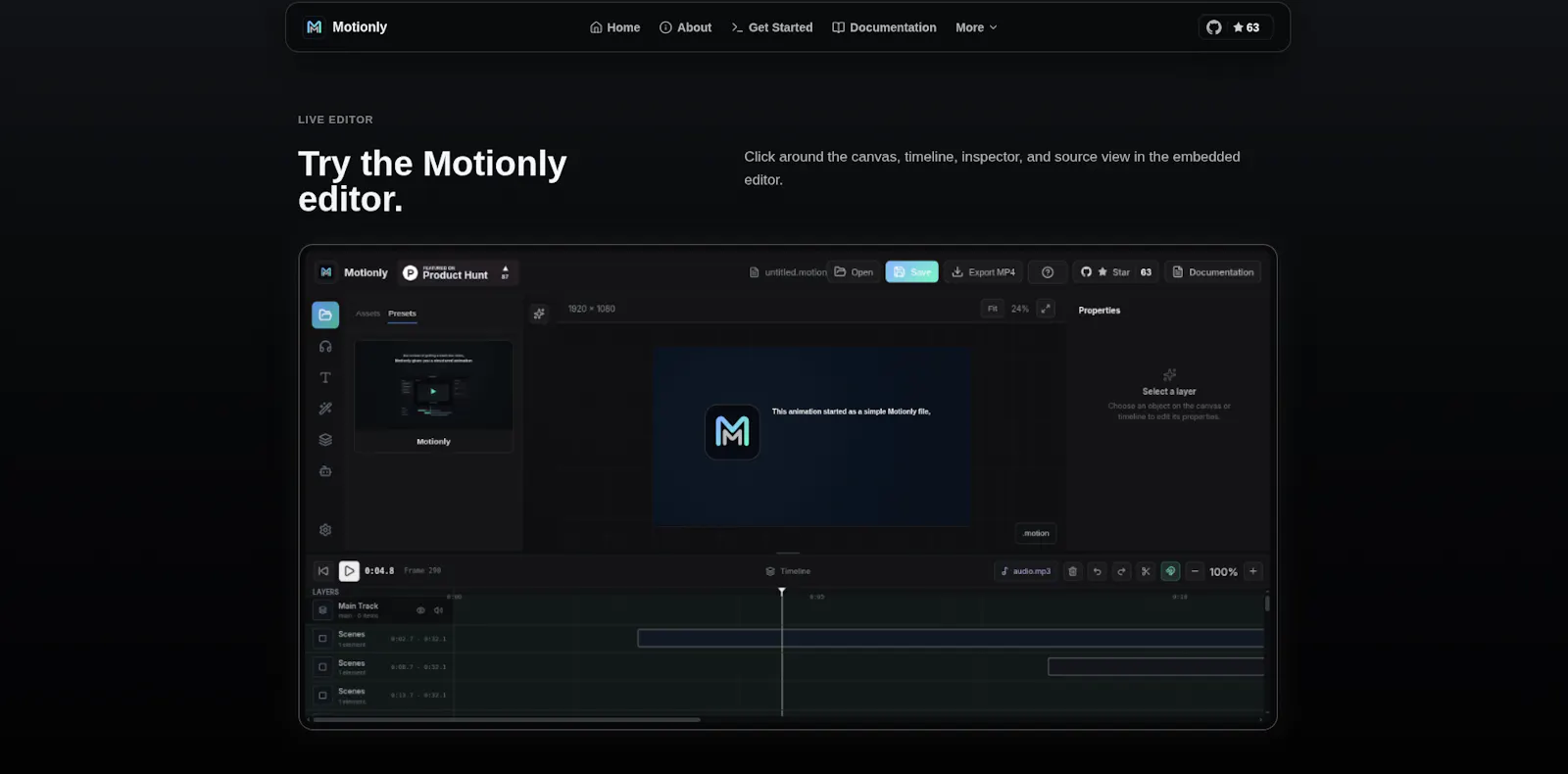This screenshot has height=774, width=1568.
Task: Click the 24% canvas zoom value
Action: (1020, 309)
